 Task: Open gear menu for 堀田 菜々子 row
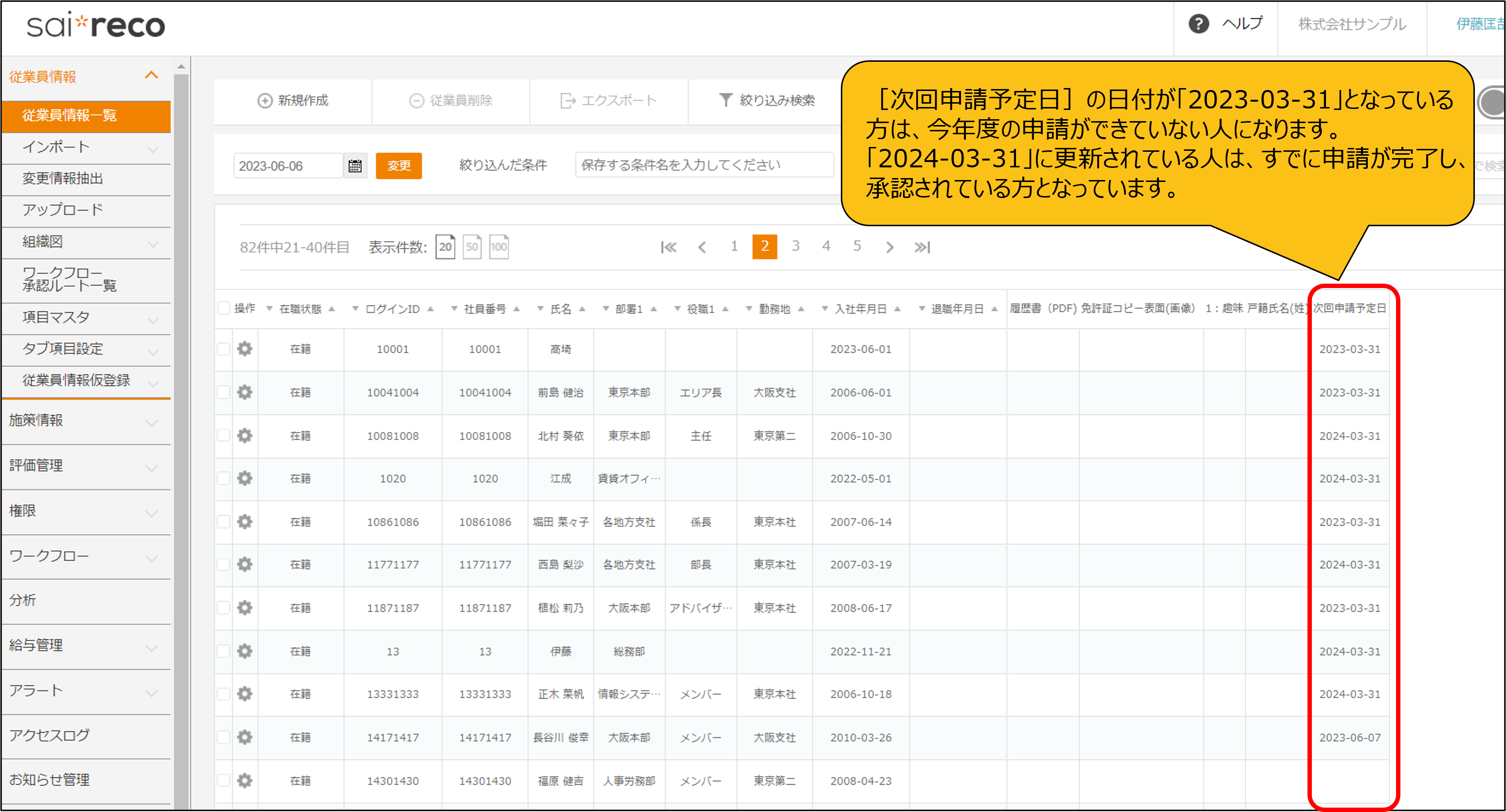tap(244, 522)
